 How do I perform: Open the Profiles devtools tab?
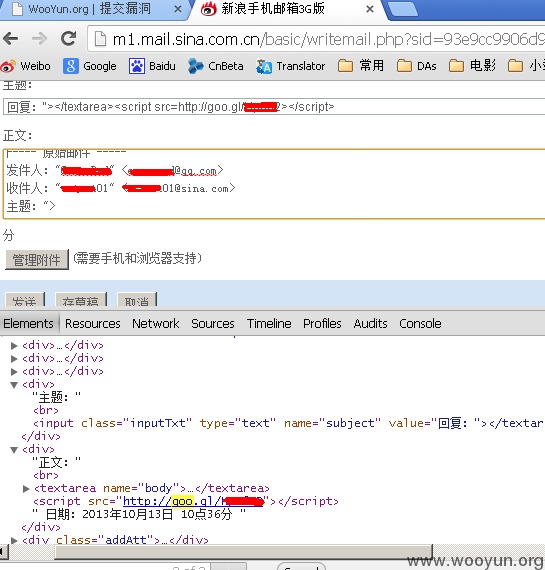[322, 324]
